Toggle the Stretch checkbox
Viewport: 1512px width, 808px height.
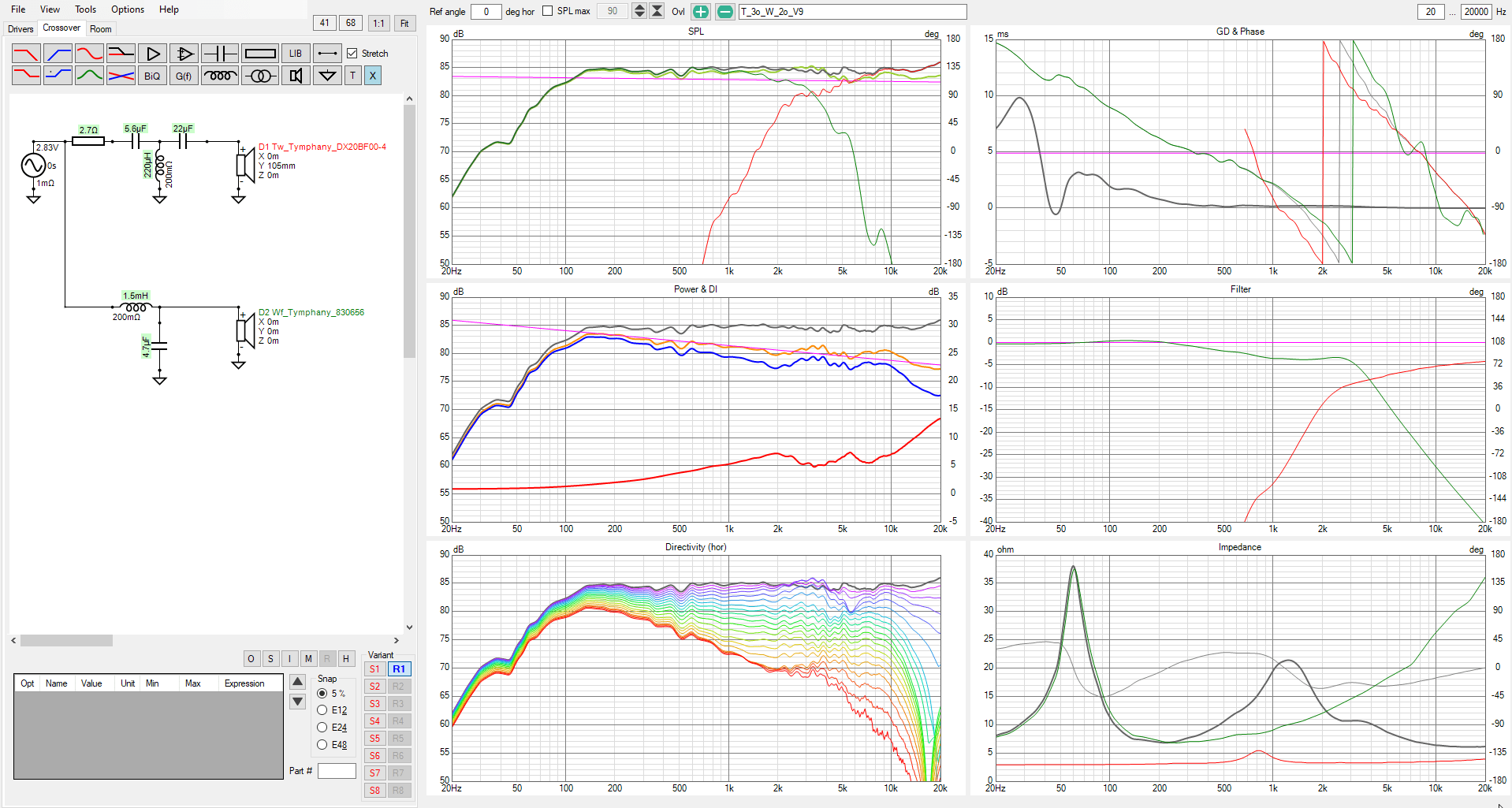[x=352, y=54]
